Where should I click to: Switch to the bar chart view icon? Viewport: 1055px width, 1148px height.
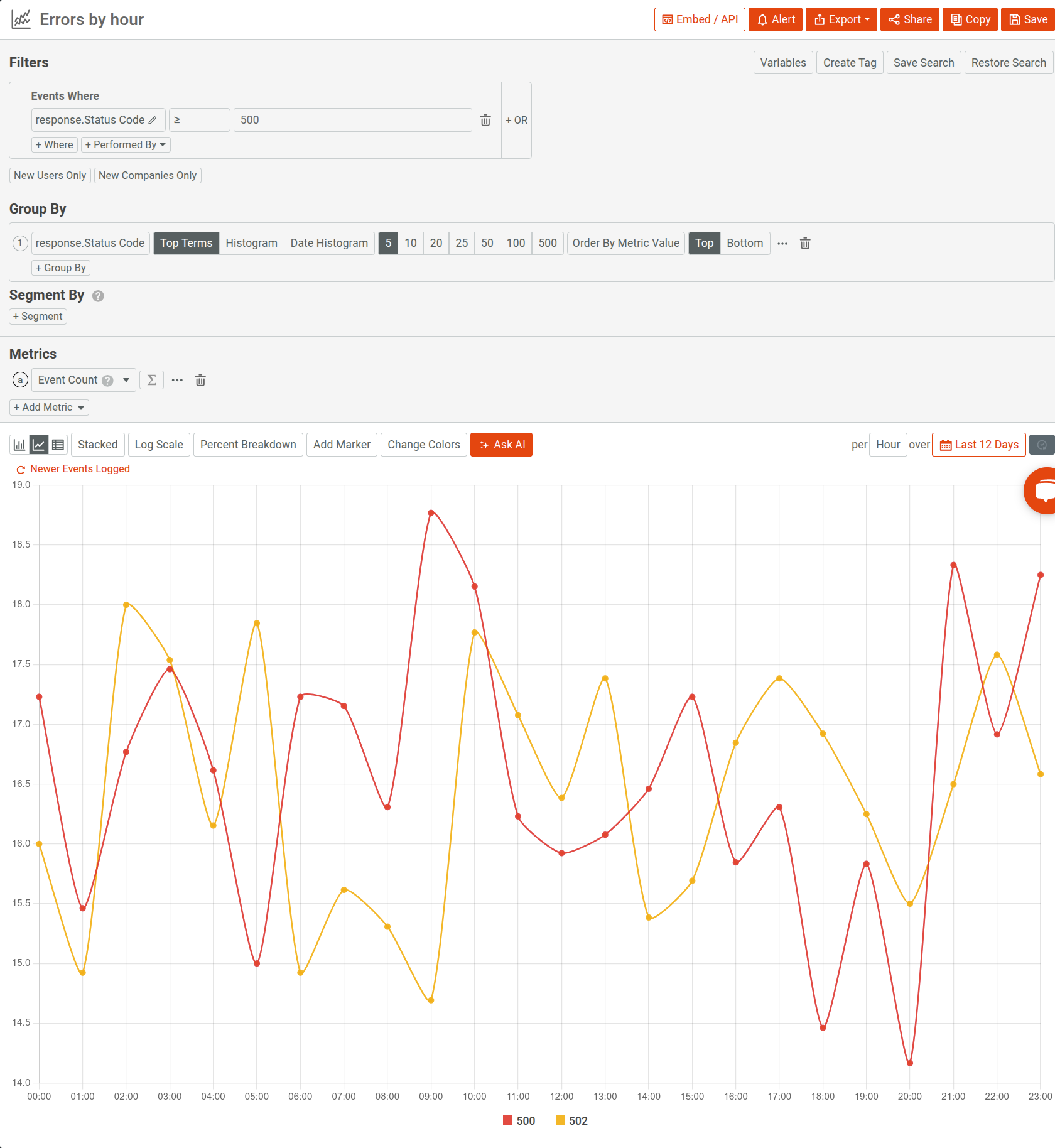[x=18, y=444]
